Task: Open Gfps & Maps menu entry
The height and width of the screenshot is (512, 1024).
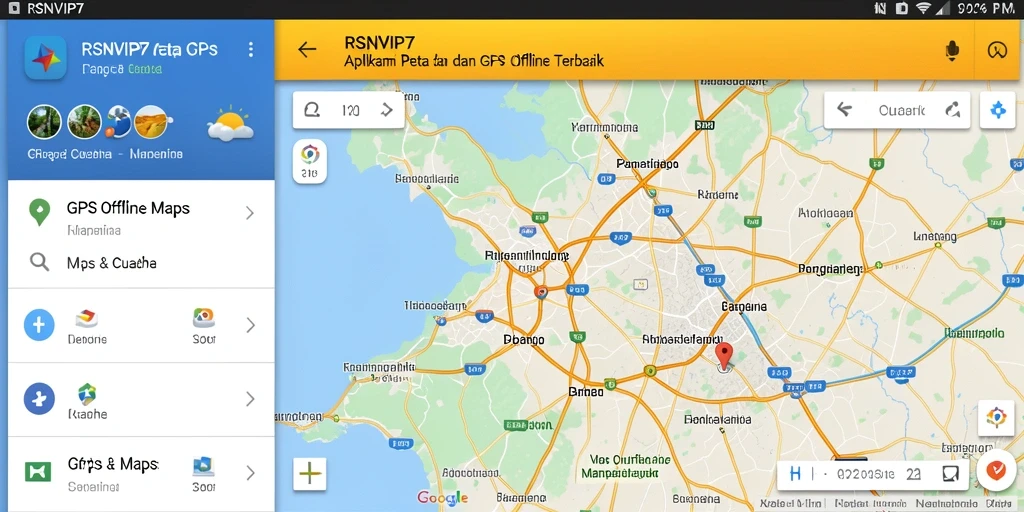Action: pos(141,473)
